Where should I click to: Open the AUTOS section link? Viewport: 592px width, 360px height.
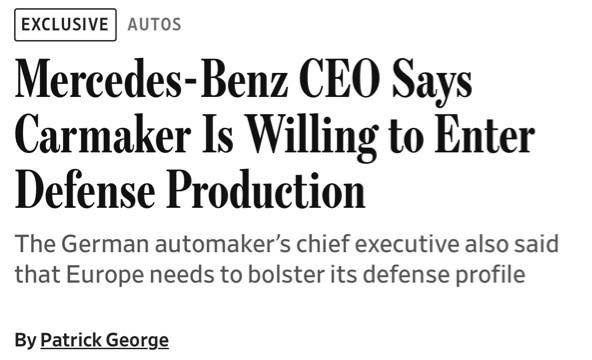(x=154, y=25)
